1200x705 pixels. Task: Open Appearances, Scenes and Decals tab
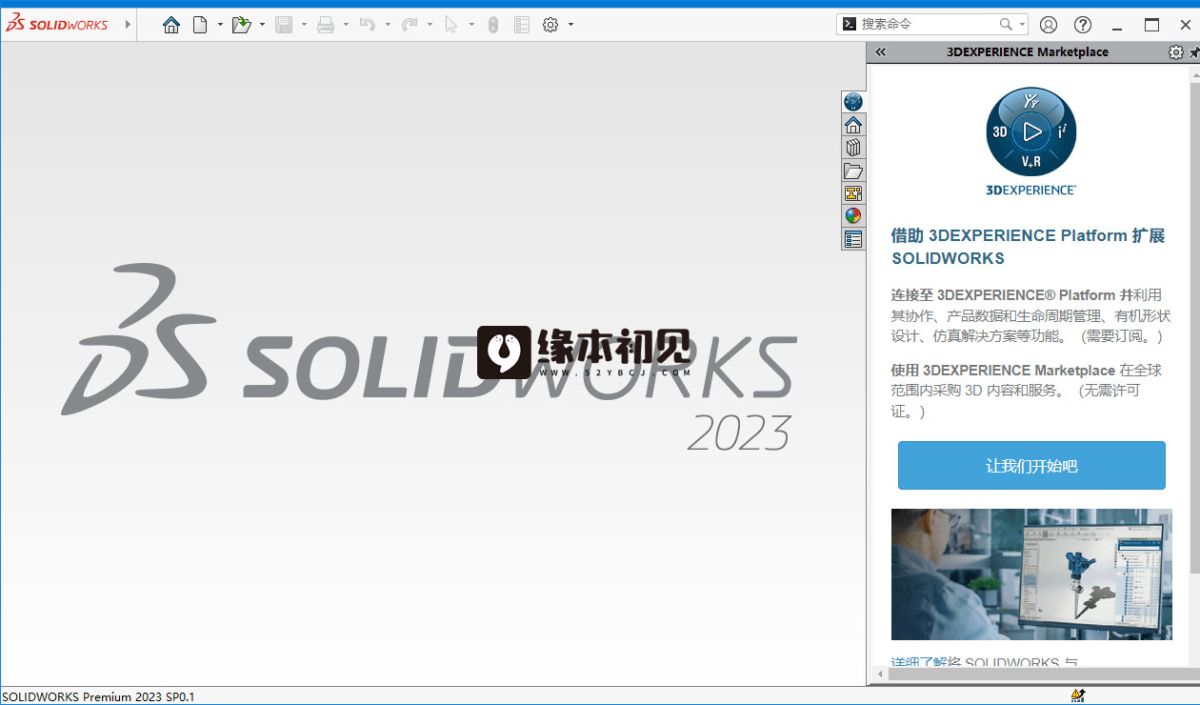[x=853, y=216]
